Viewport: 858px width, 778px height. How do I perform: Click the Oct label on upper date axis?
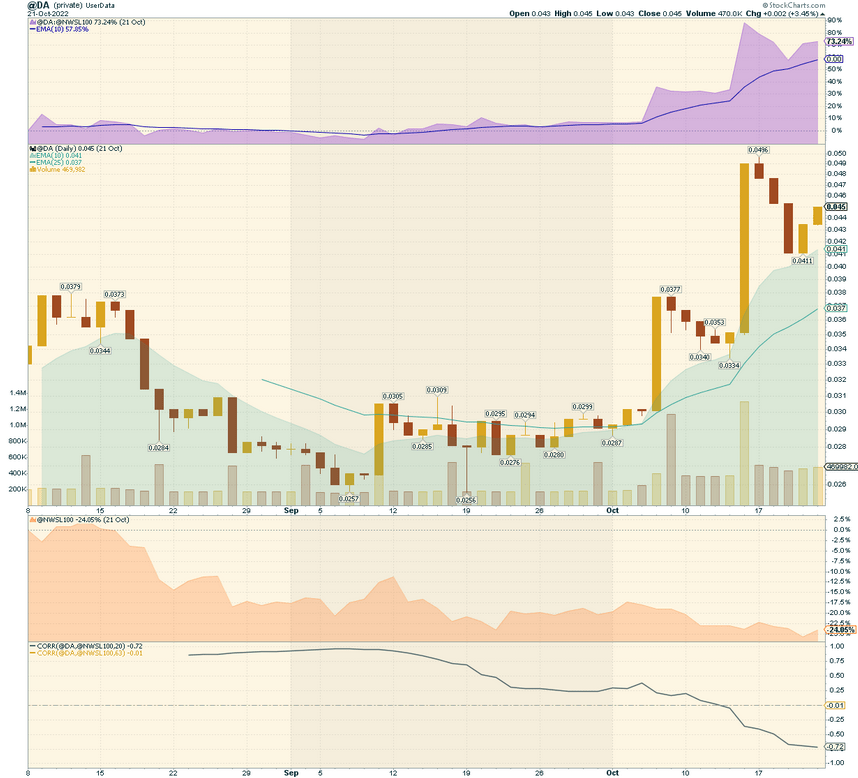[612, 510]
